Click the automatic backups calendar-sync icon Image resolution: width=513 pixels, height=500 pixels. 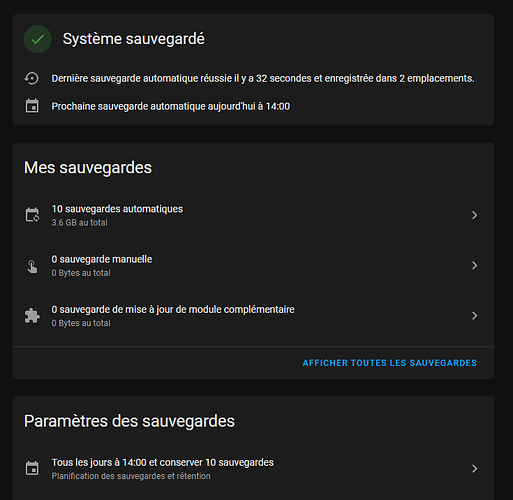[32, 215]
